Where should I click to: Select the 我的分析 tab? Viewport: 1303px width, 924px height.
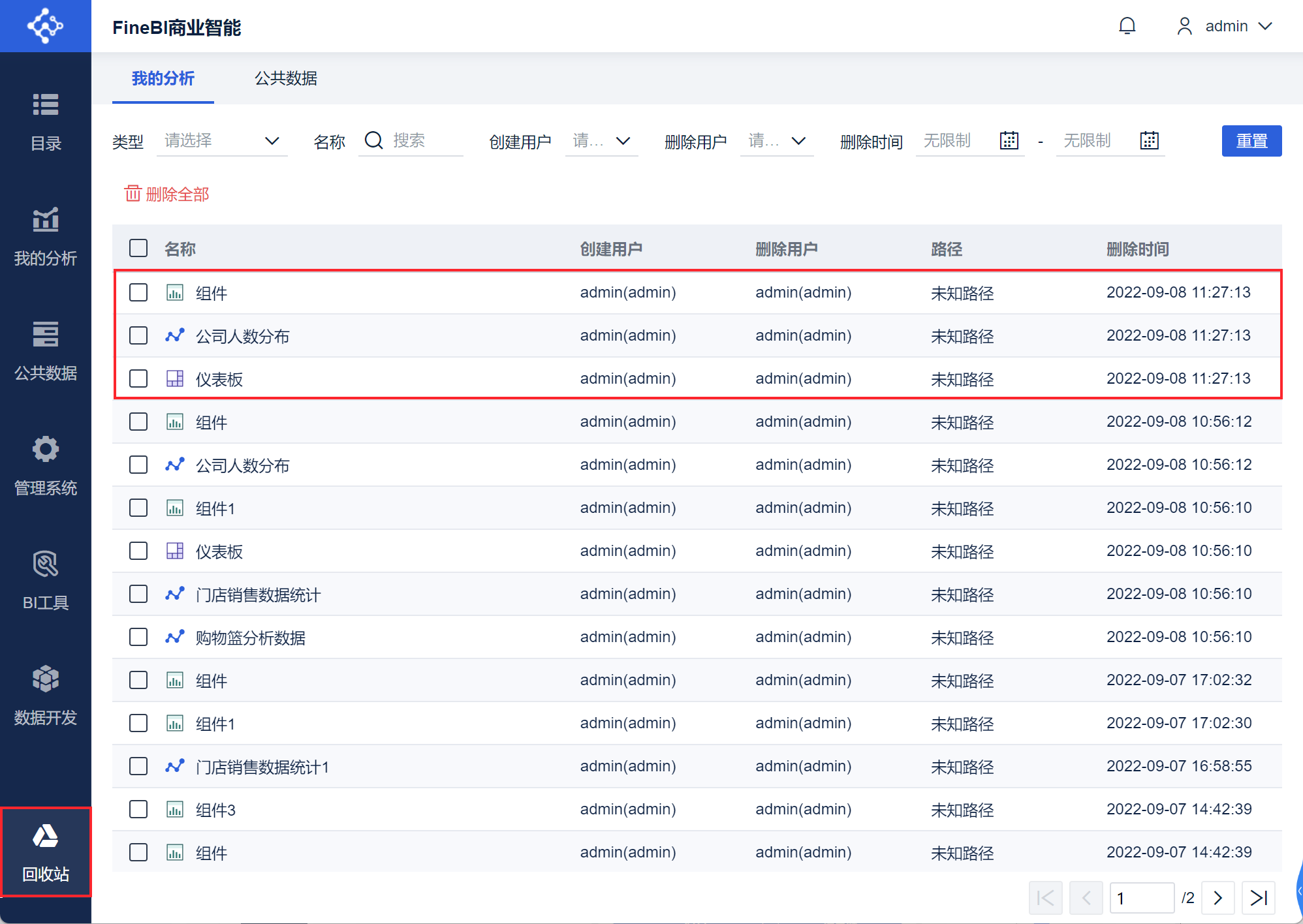point(163,78)
